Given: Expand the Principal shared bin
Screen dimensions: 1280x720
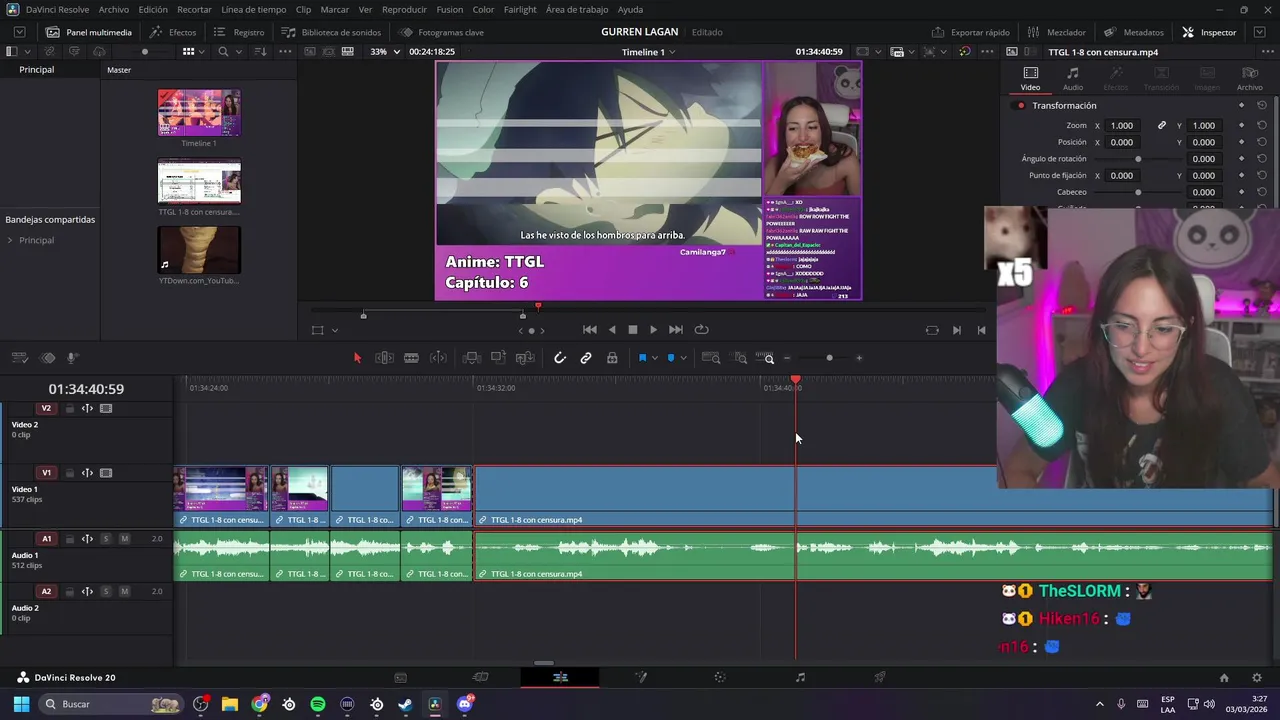Looking at the screenshot, I should coord(10,241).
